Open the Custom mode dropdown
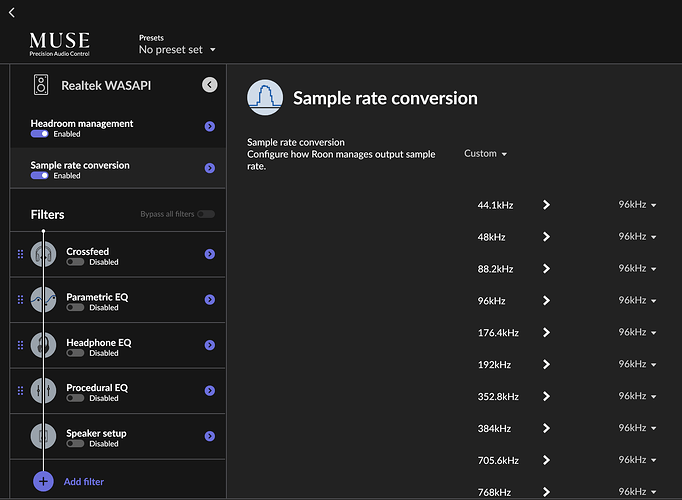This screenshot has width=682, height=500. (x=485, y=153)
